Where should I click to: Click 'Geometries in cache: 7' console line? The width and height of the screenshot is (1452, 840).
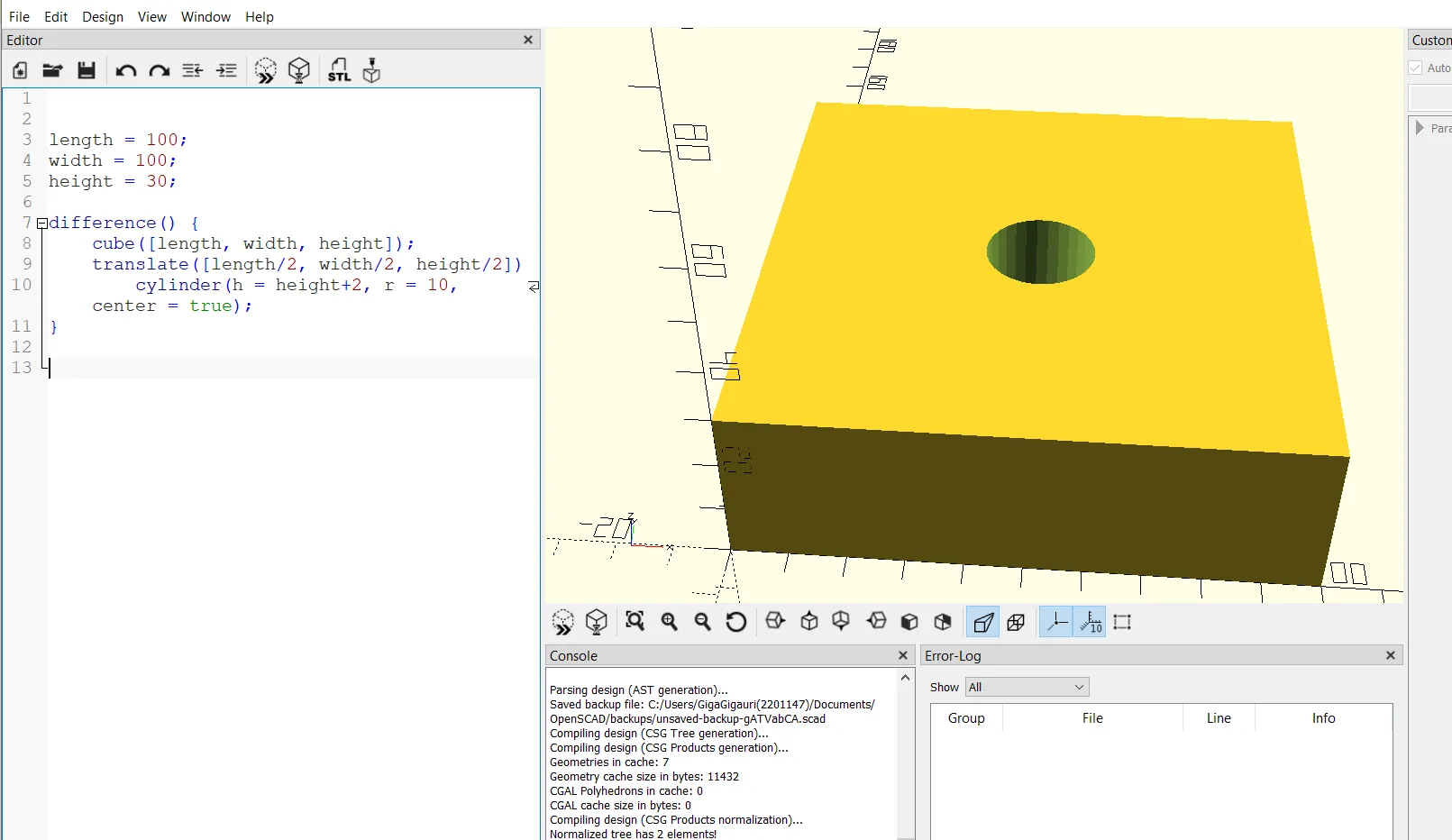pos(609,762)
